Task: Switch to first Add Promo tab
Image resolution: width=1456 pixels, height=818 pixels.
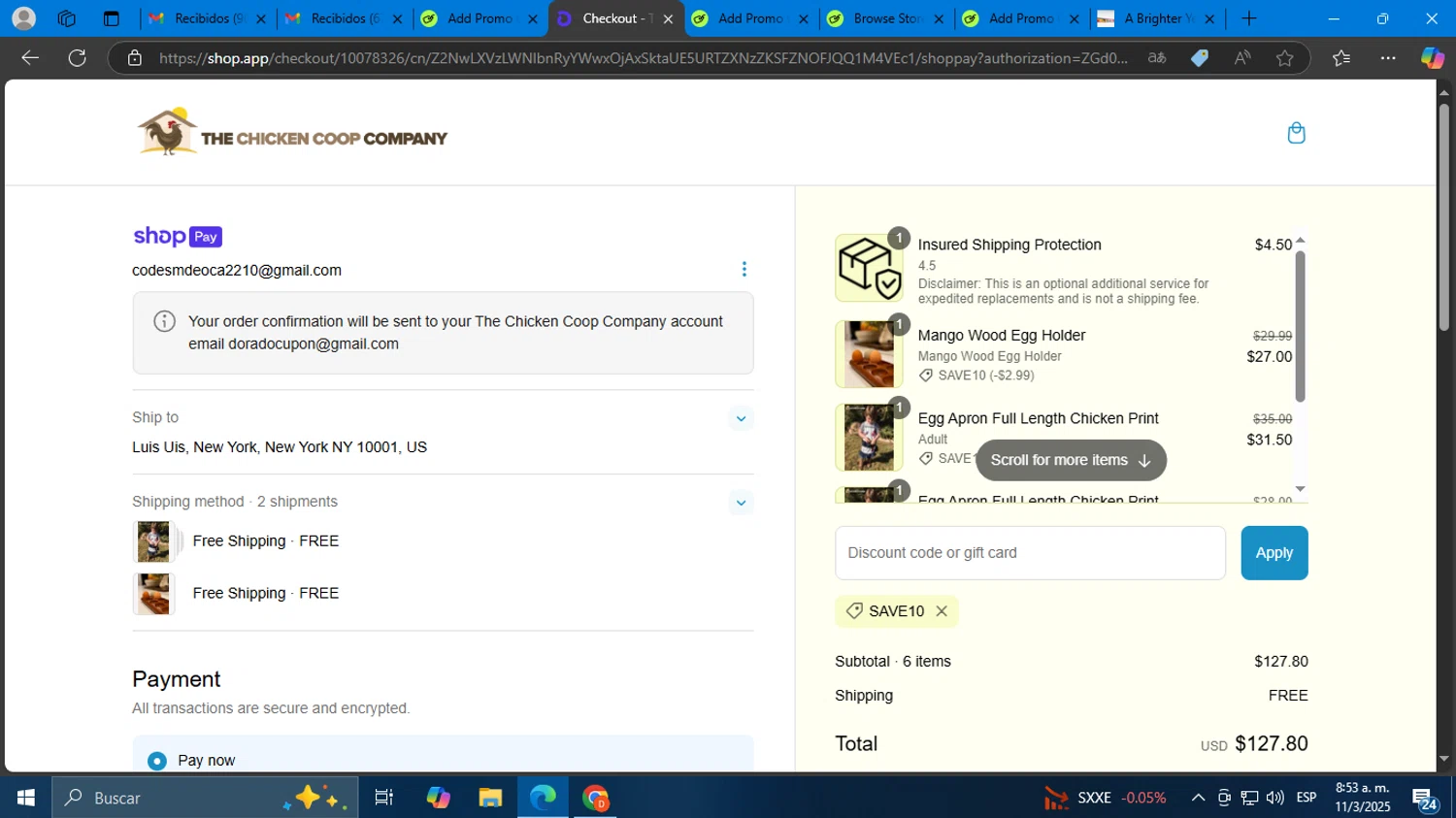Action: [480, 18]
